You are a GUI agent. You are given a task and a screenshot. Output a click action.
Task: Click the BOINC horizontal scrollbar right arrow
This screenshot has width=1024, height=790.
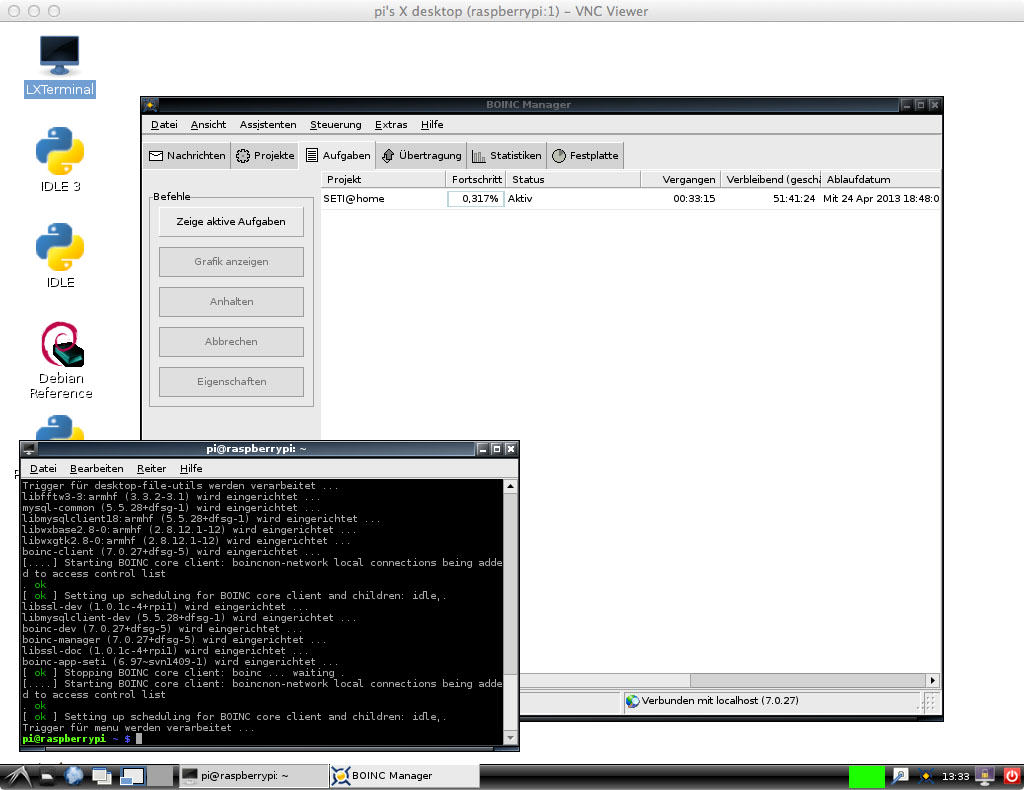coord(933,680)
